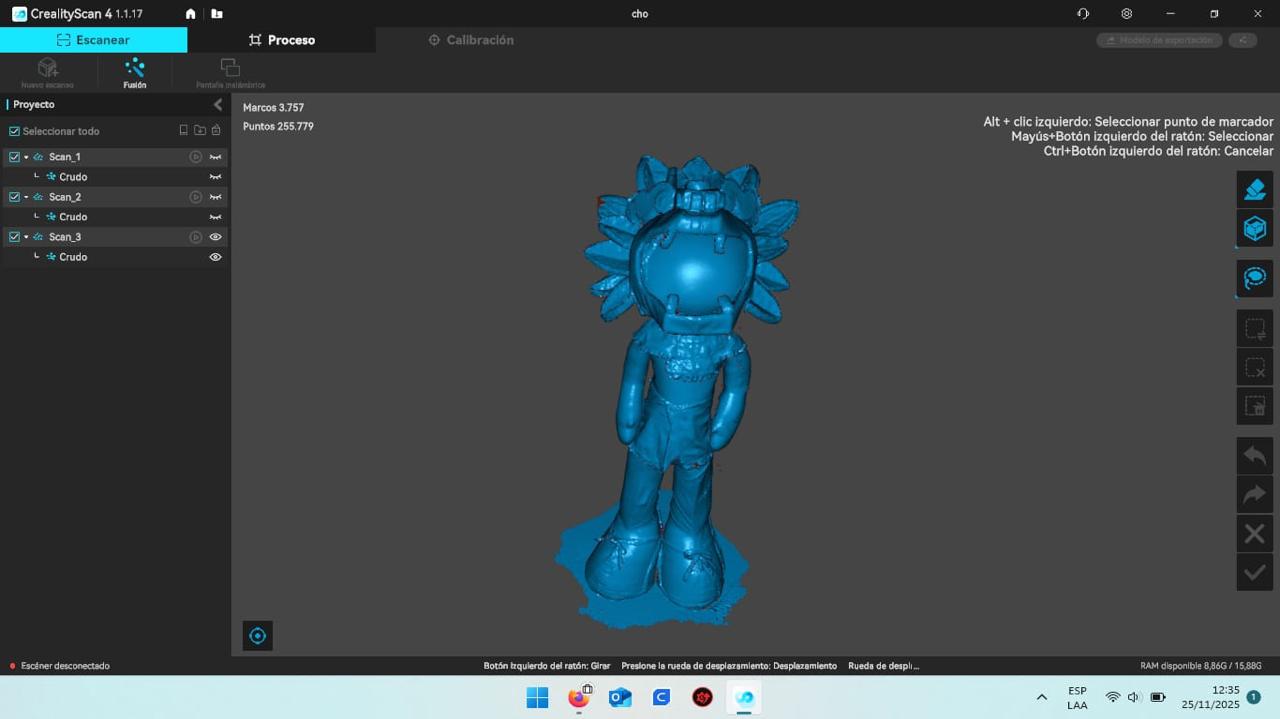Click the share icon button

(x=1242, y=40)
